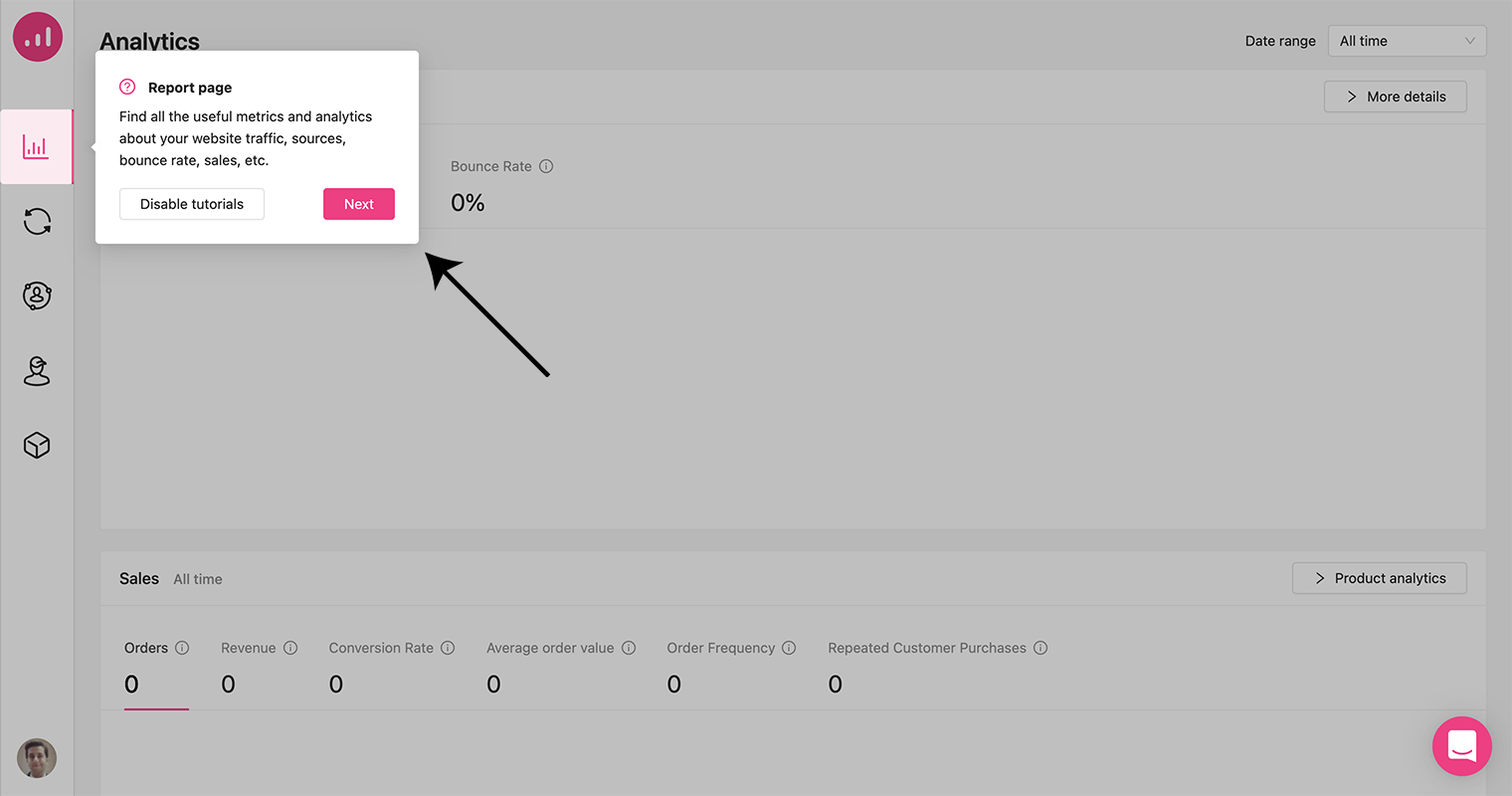Screen dimensions: 1512x796
Task: Click the All time label beside Sales
Action: click(198, 579)
